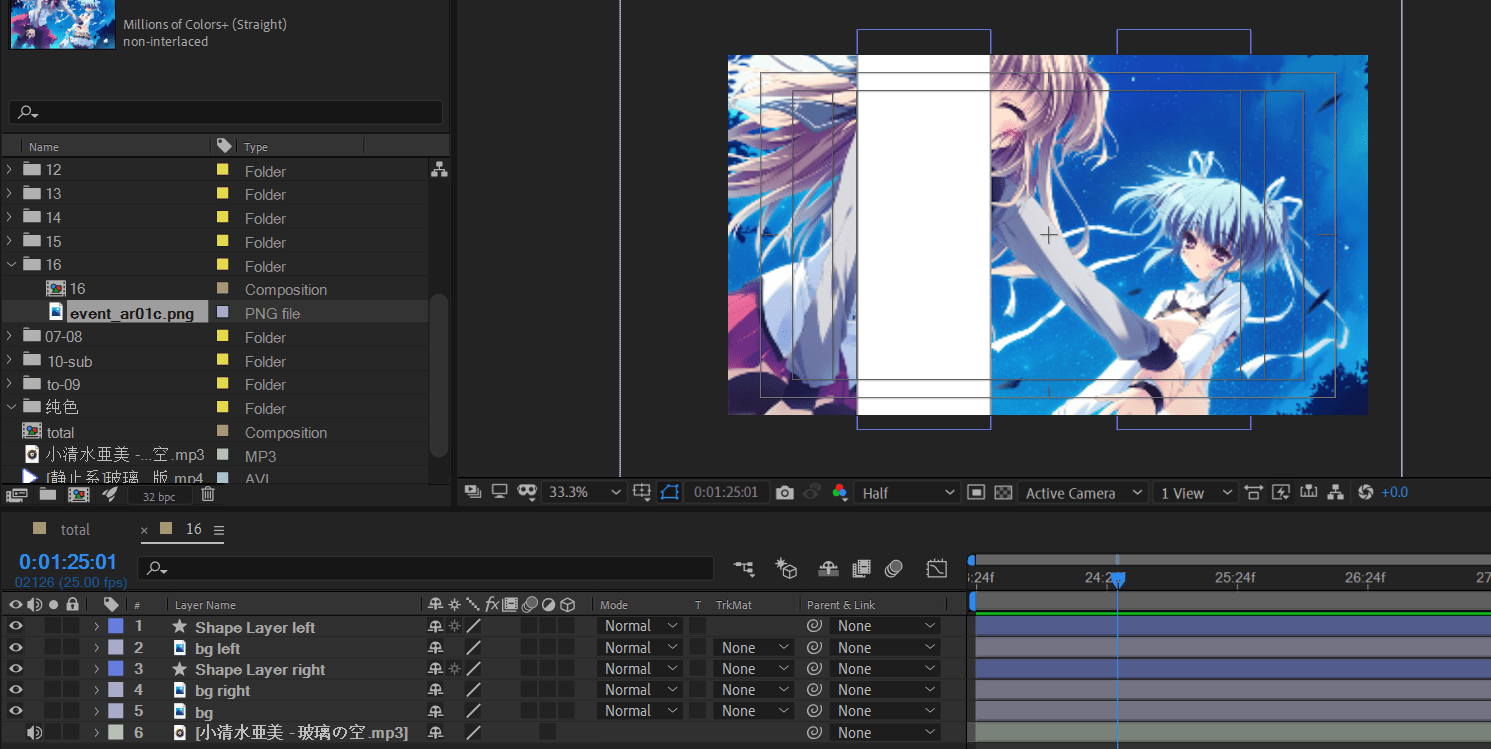Expand folder 12 in Project panel
Viewport: 1491px width, 749px height.
[9, 170]
